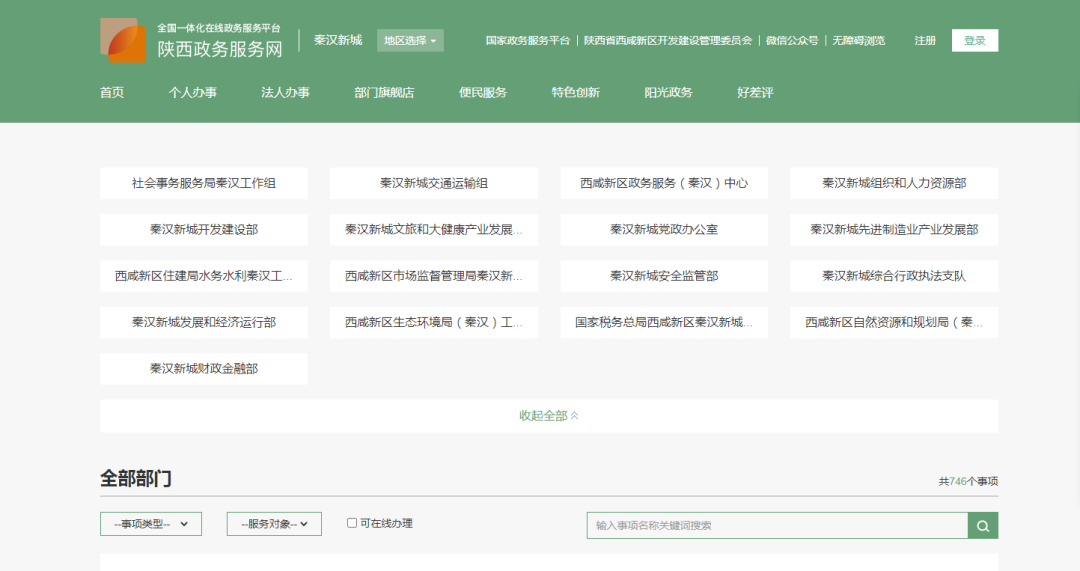Open the 地区选择 region dropdown
The height and width of the screenshot is (571, 1080).
[x=410, y=41]
